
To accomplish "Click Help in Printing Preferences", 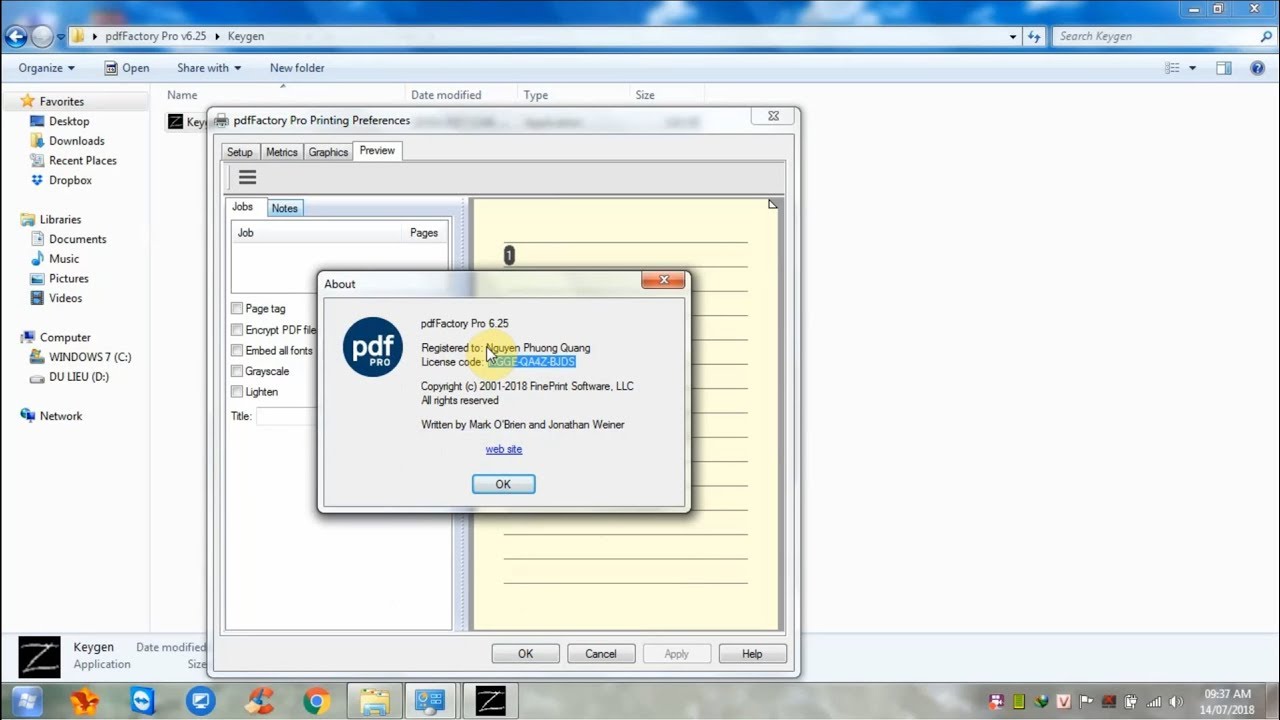I will 752,654.
